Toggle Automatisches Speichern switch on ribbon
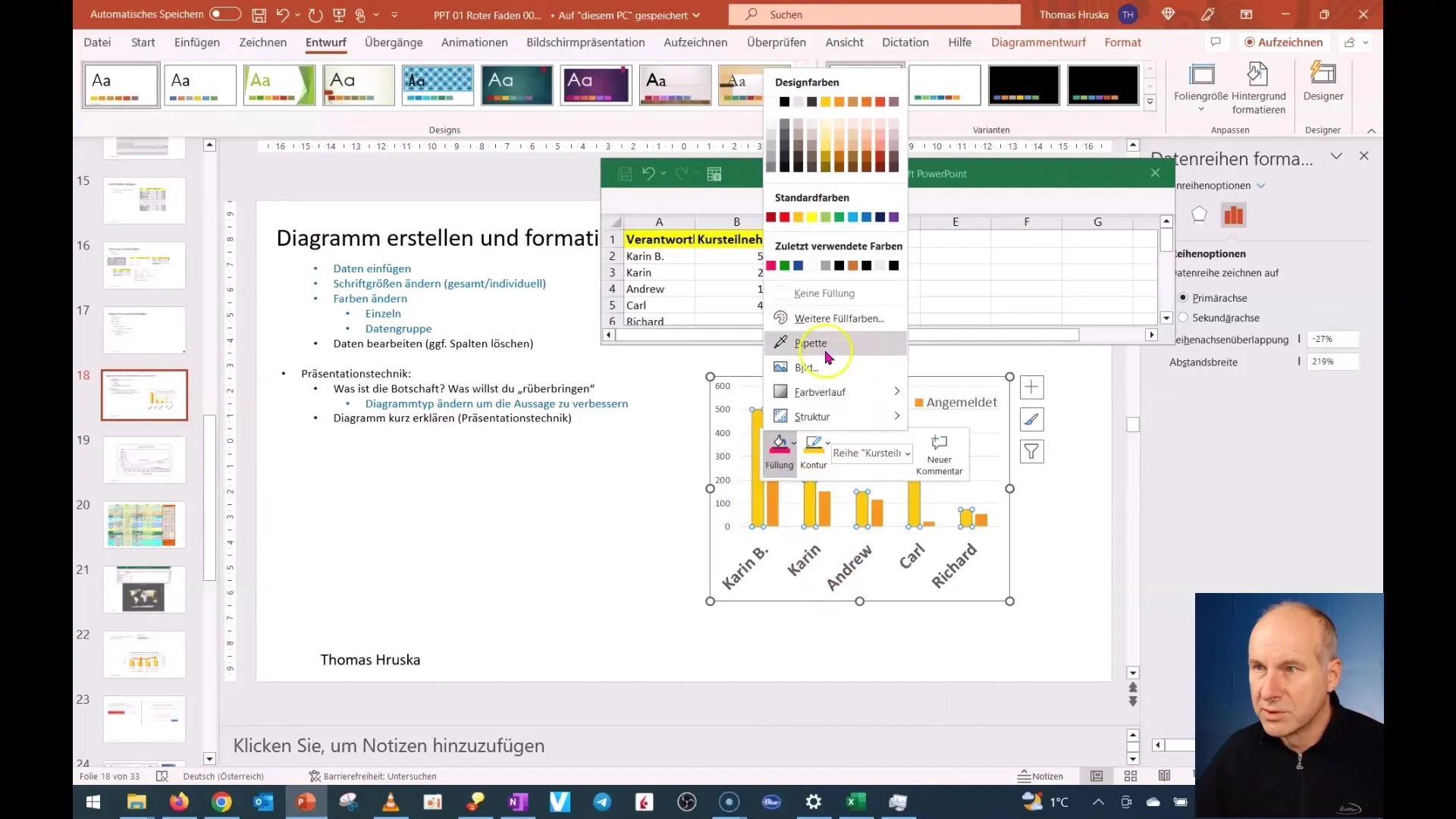1456x819 pixels. click(x=222, y=14)
